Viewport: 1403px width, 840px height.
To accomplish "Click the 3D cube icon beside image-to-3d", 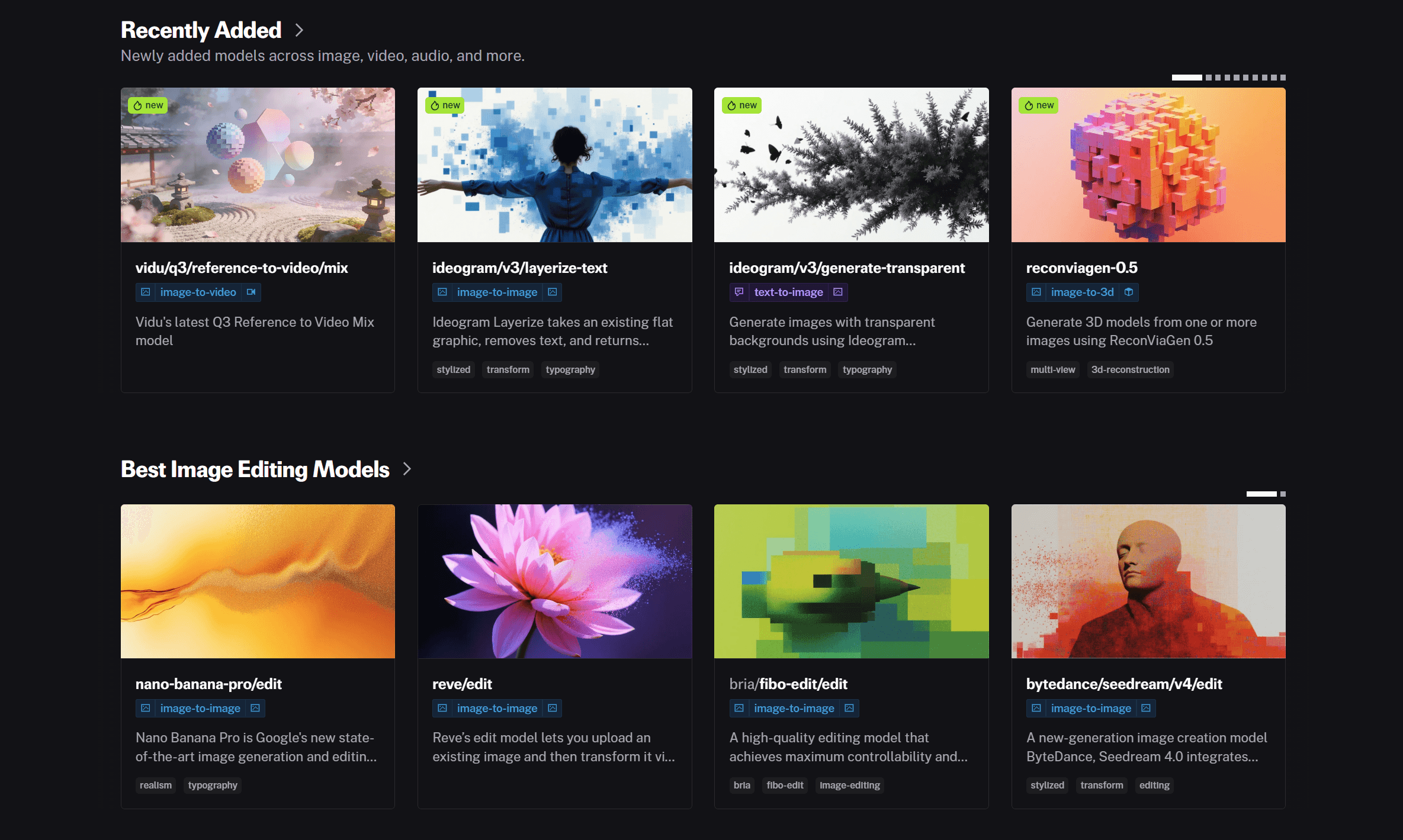I will pos(1129,292).
